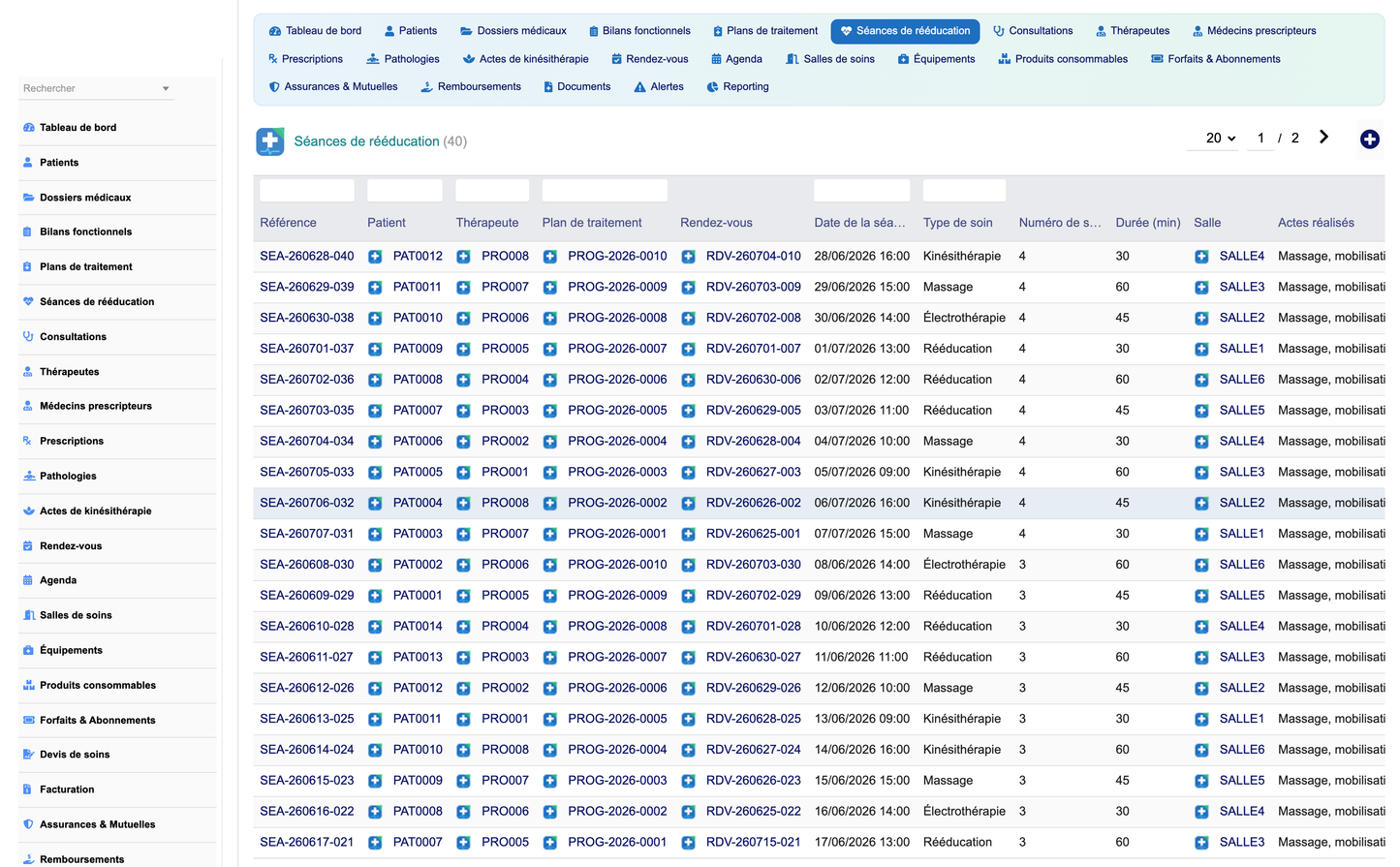Open session SEA-260706-032
This screenshot has height=867, width=1400.
click(306, 503)
